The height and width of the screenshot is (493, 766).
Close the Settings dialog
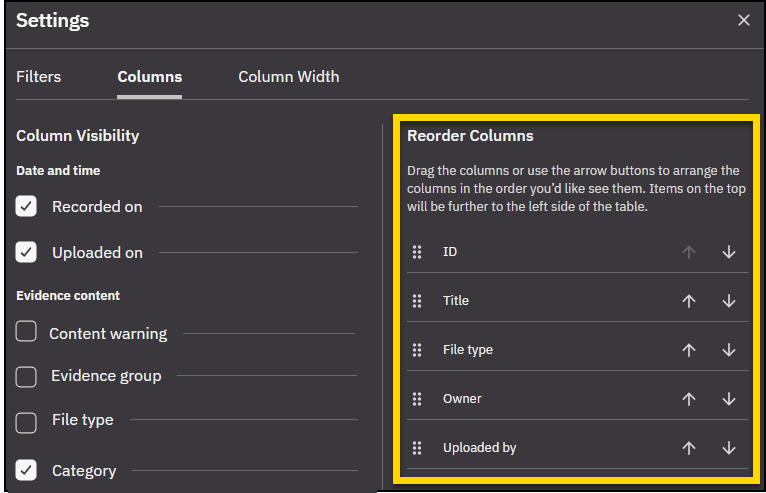[743, 20]
